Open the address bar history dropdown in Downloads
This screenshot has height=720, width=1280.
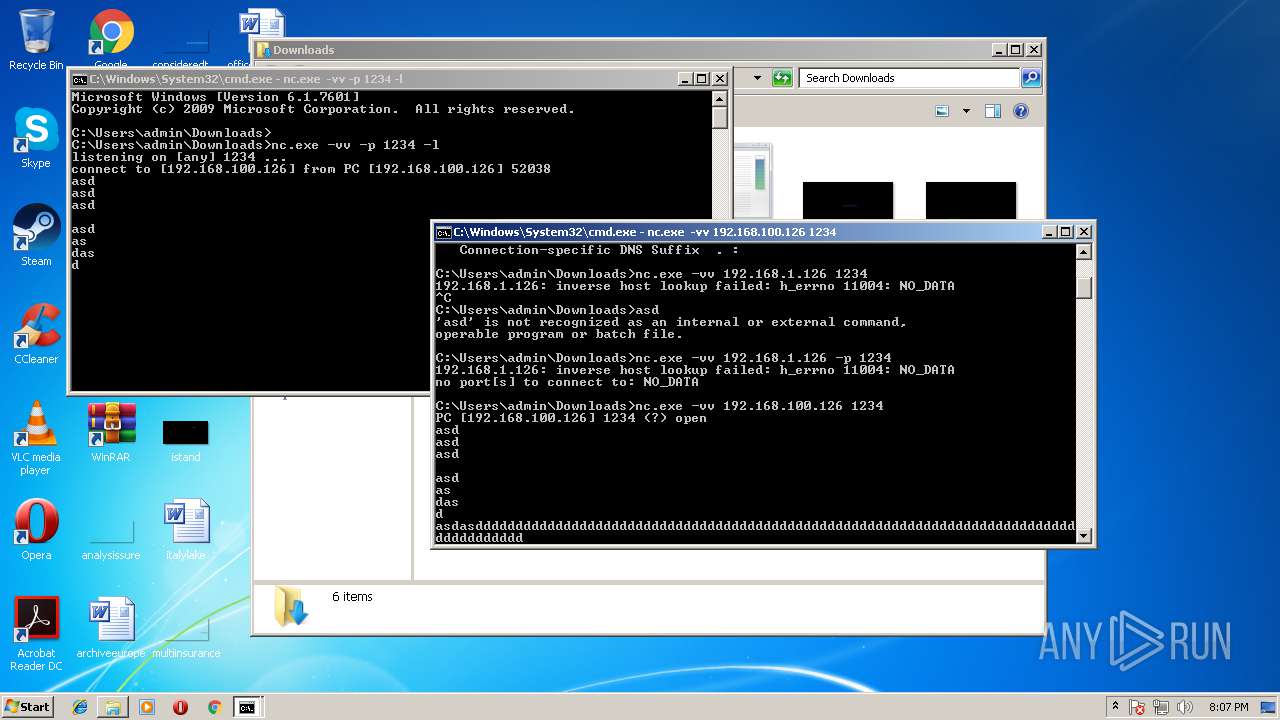(757, 78)
